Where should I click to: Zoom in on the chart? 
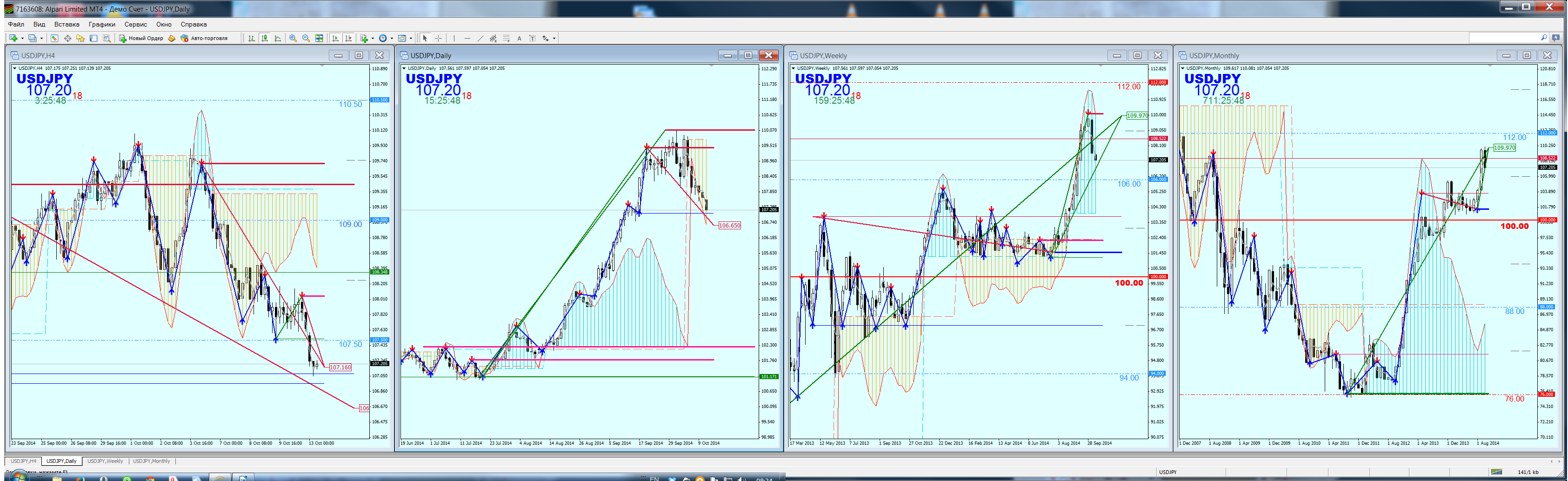293,38
